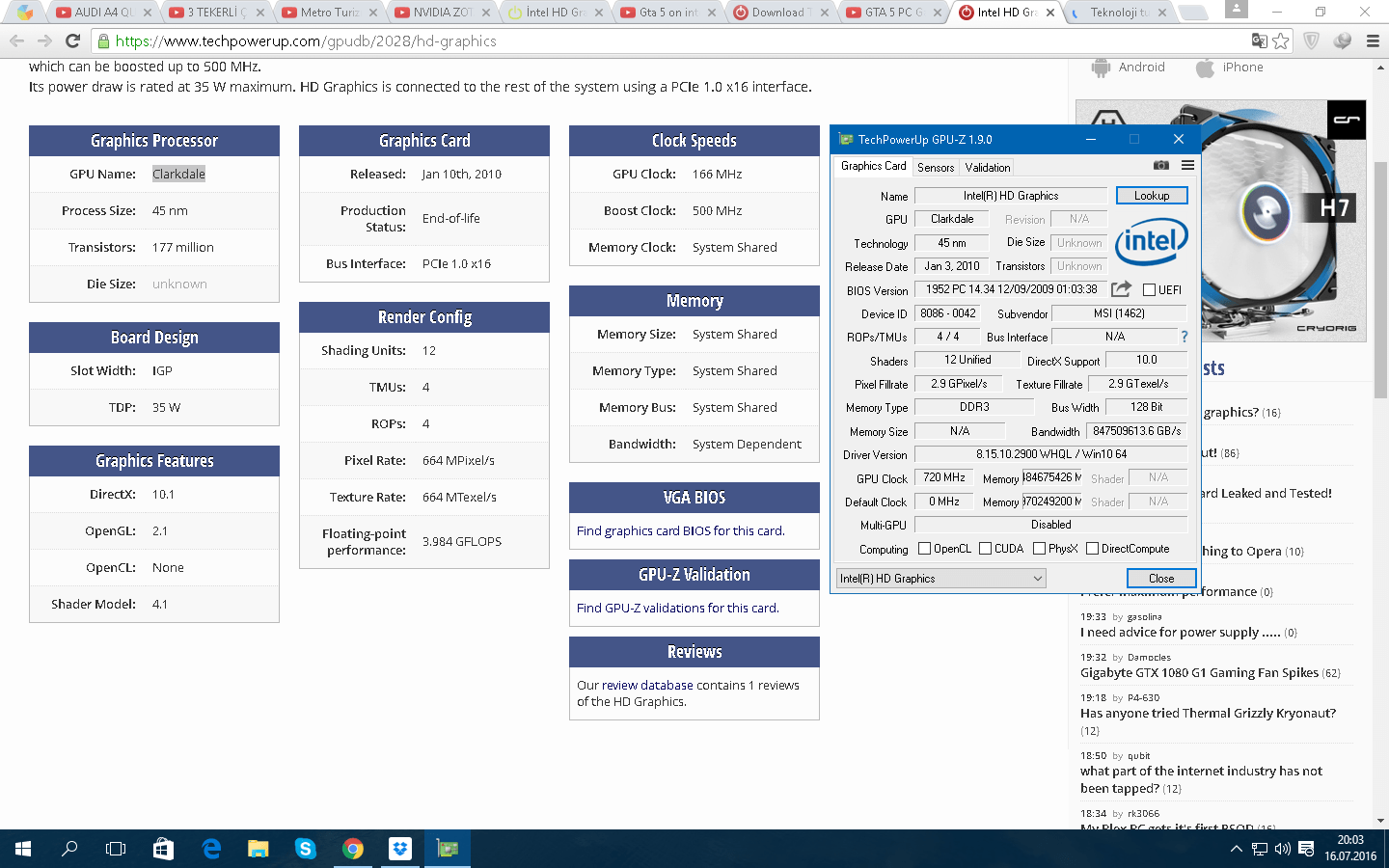
Task: Switch to the Metro Turizm browser tab
Action: point(330,13)
